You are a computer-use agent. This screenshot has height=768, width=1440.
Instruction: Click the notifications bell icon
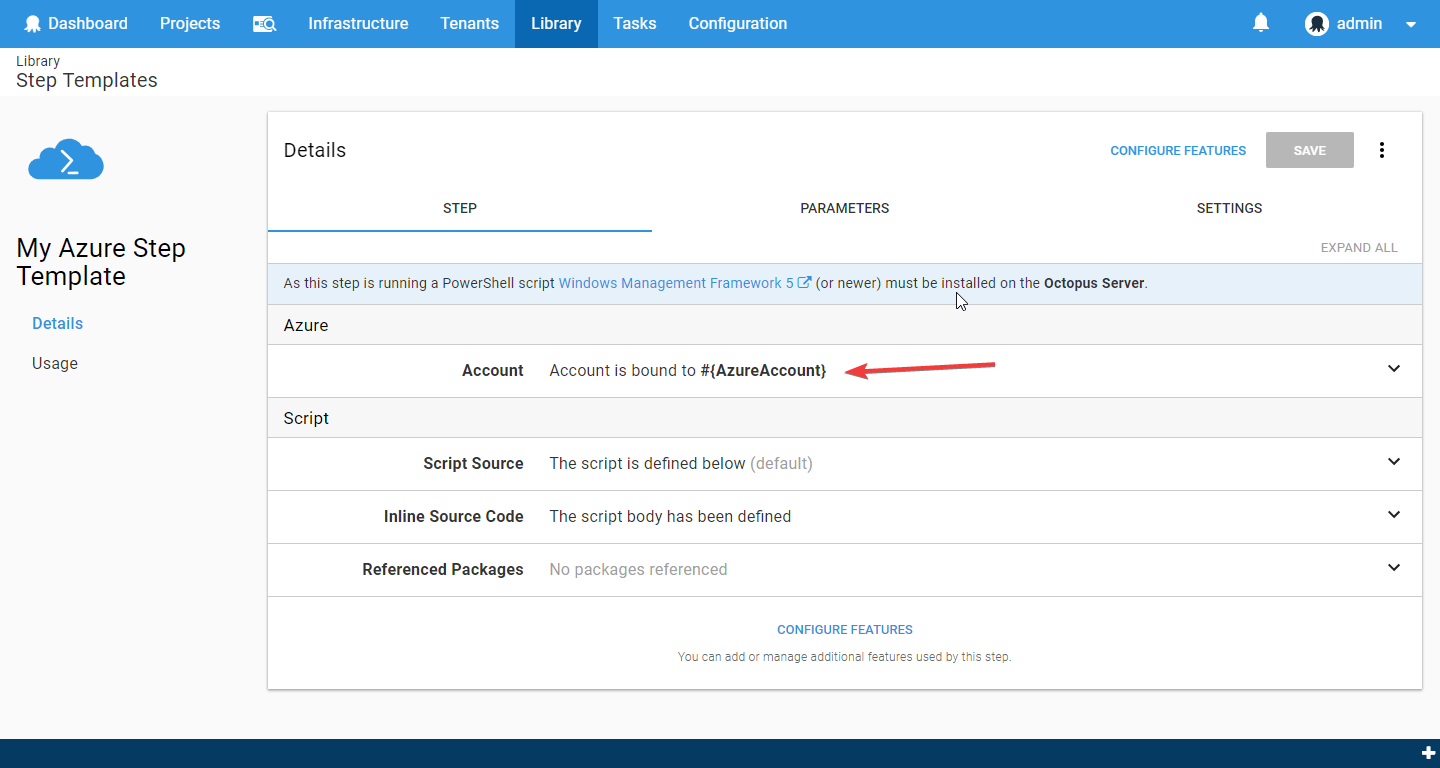pos(1261,23)
